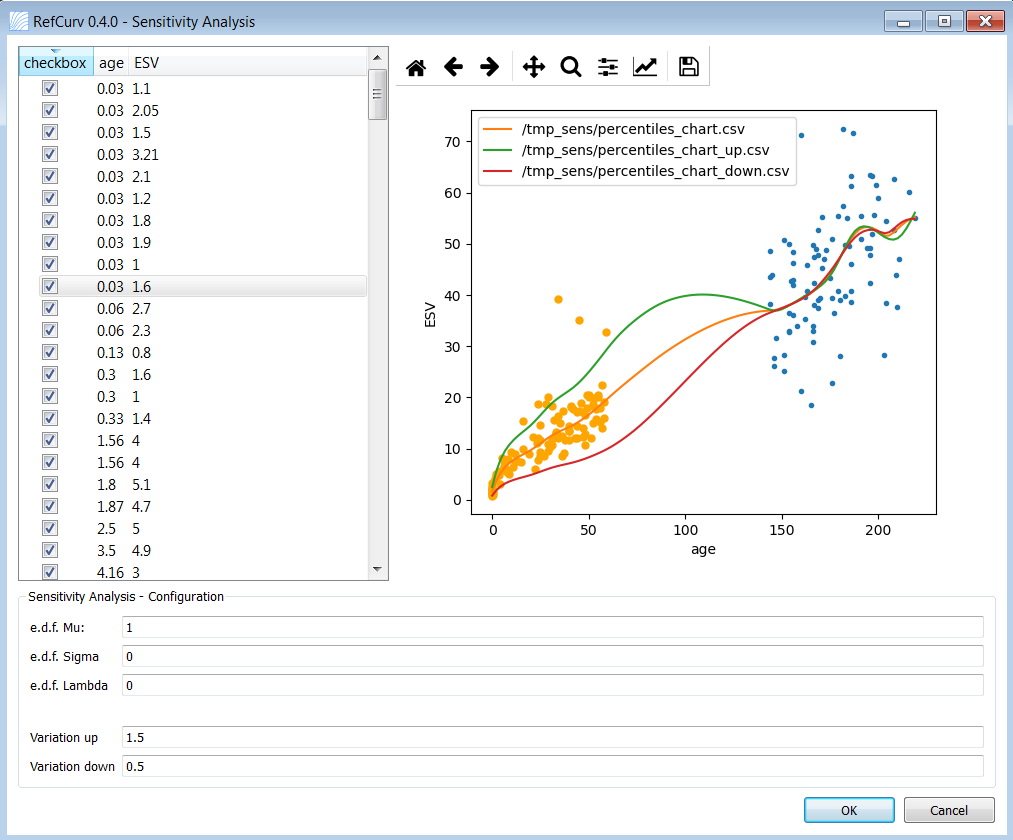Click the RefCurv application icon in title bar
Screen dimensions: 1013x840
click(19, 21)
